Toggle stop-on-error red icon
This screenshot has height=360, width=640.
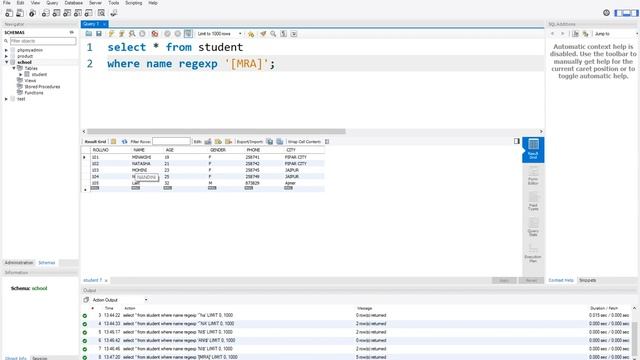coord(155,34)
